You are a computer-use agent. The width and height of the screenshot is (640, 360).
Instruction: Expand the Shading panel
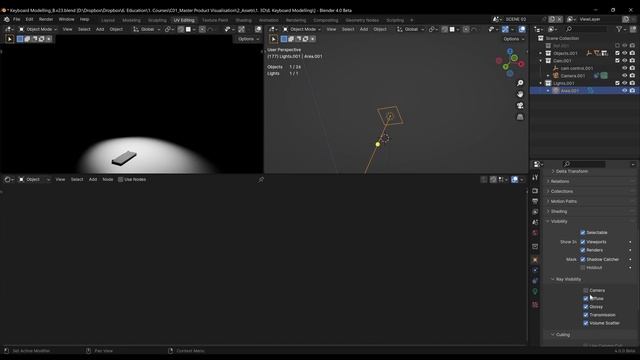tap(559, 211)
